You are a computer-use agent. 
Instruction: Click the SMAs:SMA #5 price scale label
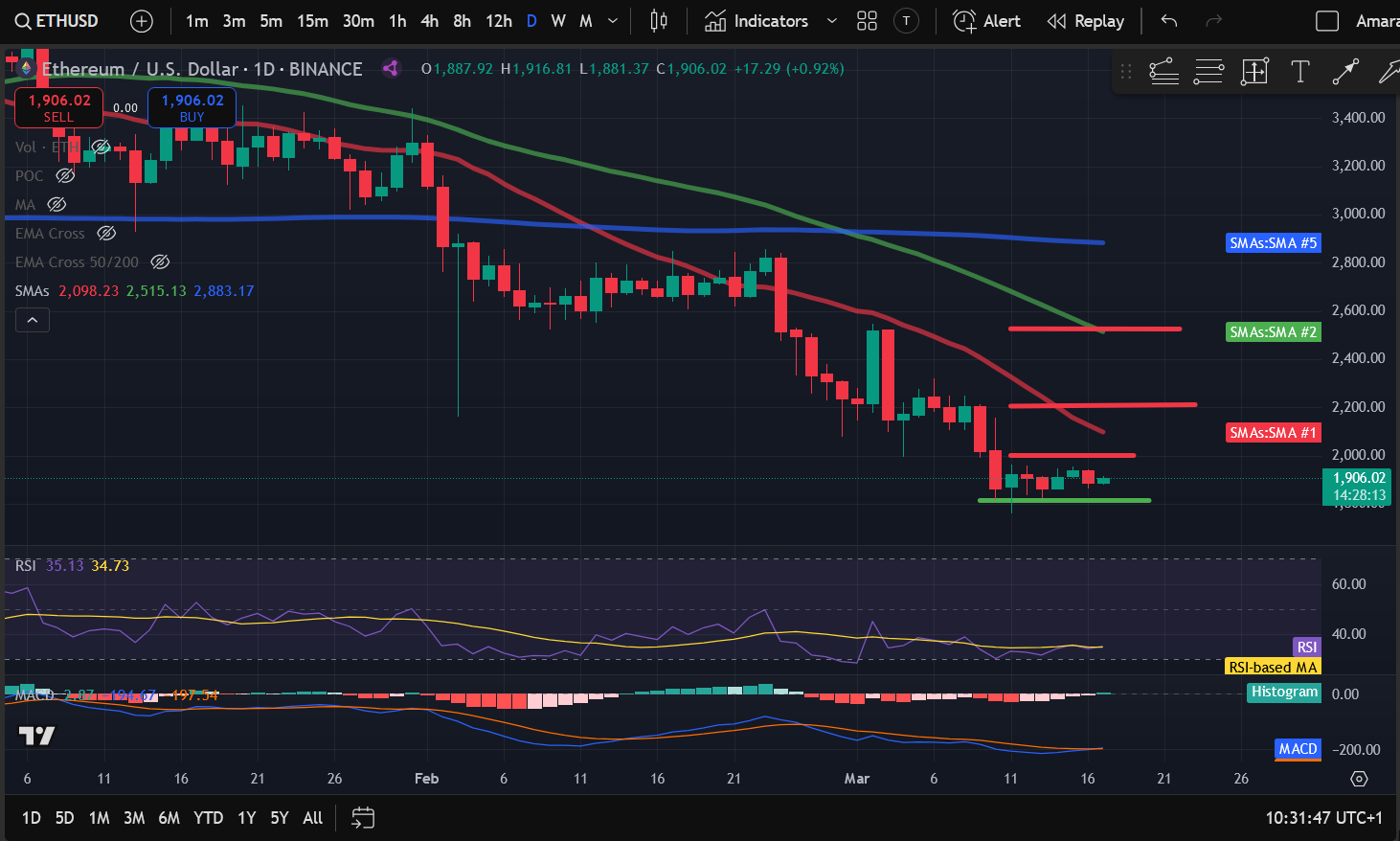click(1273, 243)
